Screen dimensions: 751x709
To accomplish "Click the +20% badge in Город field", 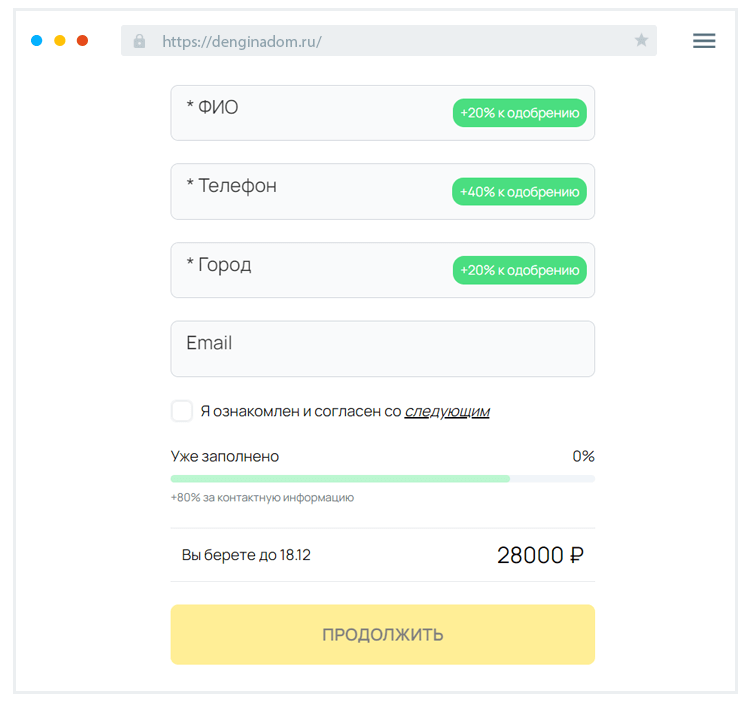I will (520, 270).
